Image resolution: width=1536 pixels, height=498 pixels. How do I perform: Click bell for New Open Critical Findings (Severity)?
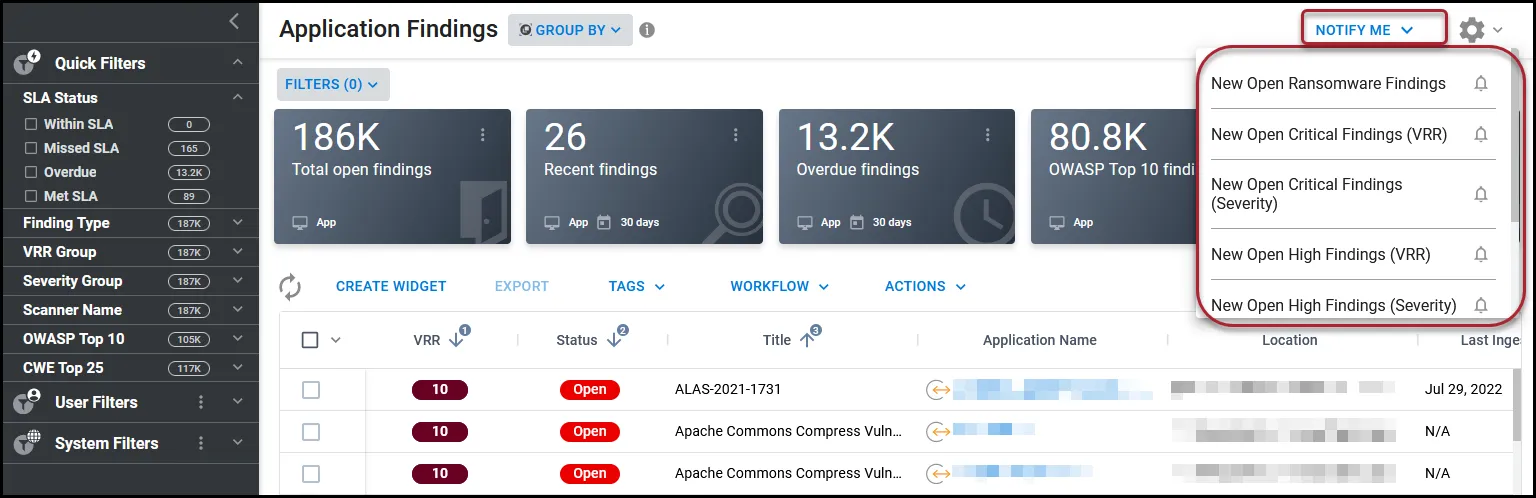coord(1481,194)
